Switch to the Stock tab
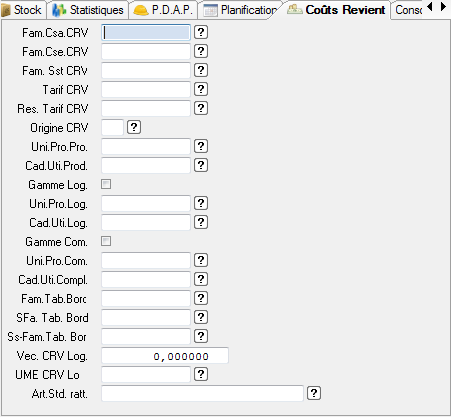 [x=22, y=10]
